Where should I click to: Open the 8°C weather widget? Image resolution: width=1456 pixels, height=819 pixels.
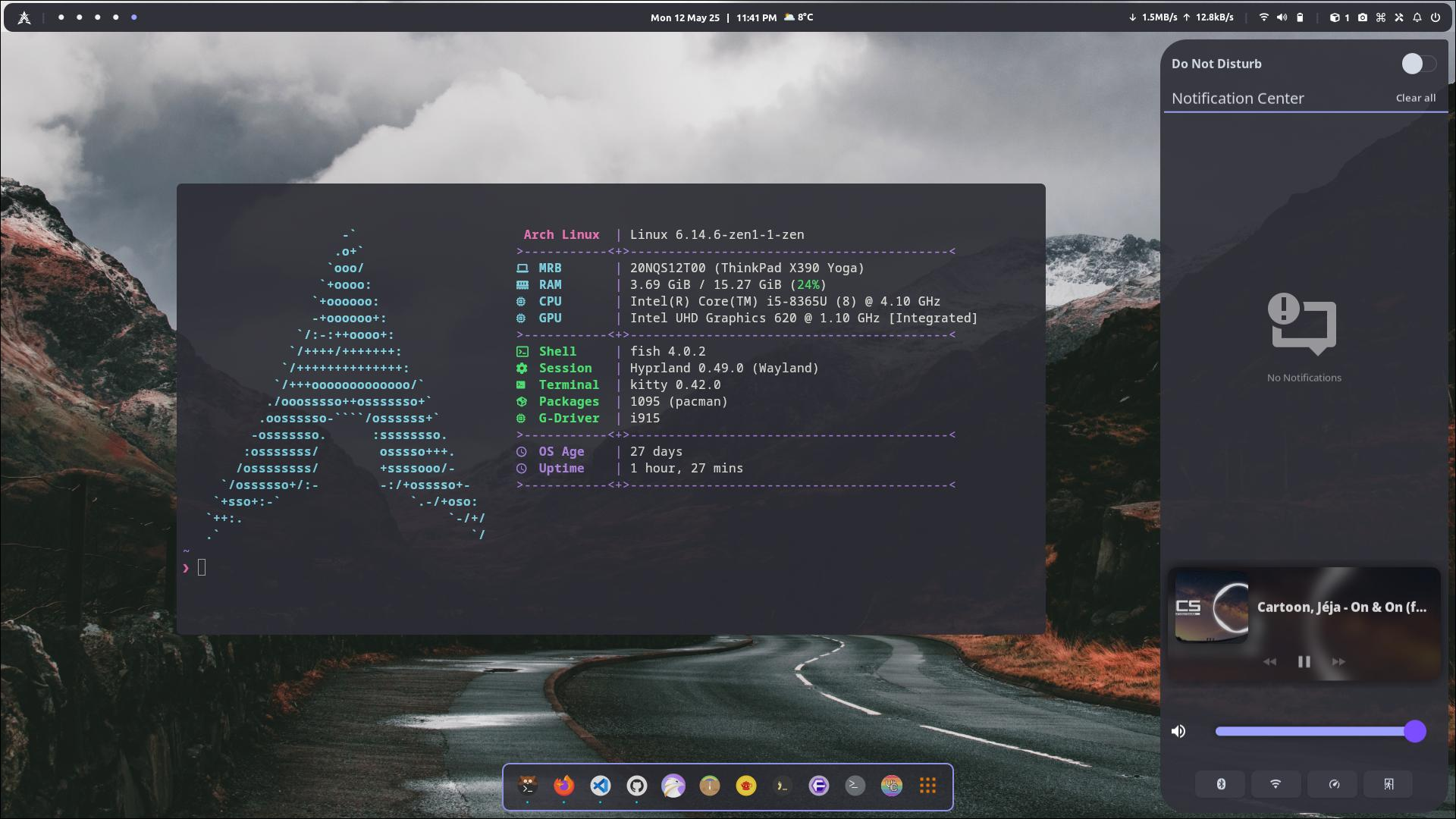coord(799,17)
